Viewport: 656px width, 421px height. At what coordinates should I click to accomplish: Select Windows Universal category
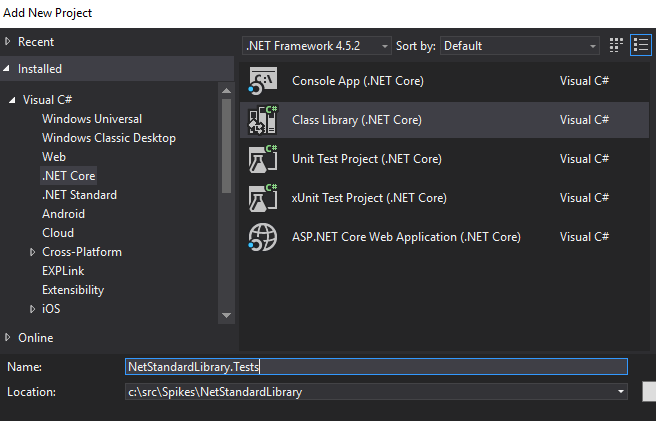point(92,119)
